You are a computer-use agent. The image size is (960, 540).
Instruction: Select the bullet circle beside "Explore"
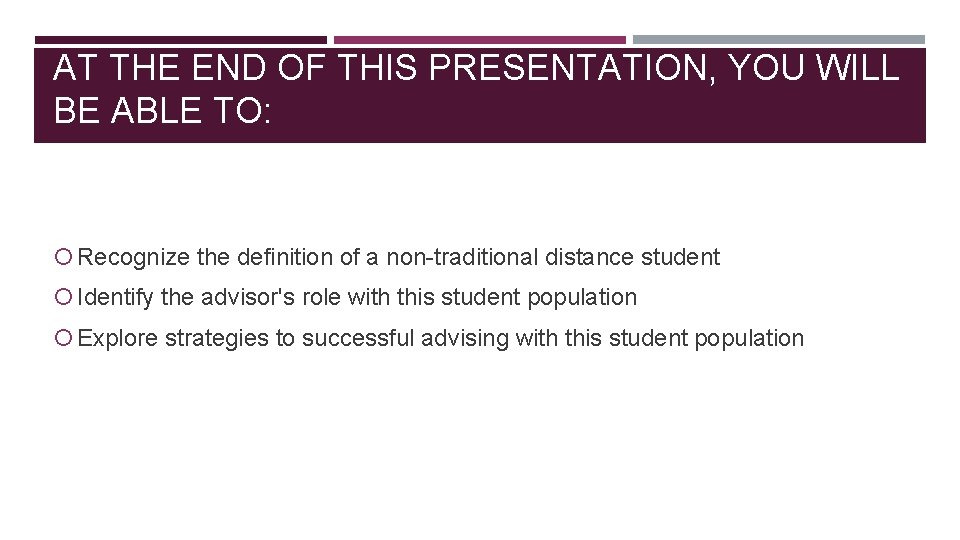(63, 337)
